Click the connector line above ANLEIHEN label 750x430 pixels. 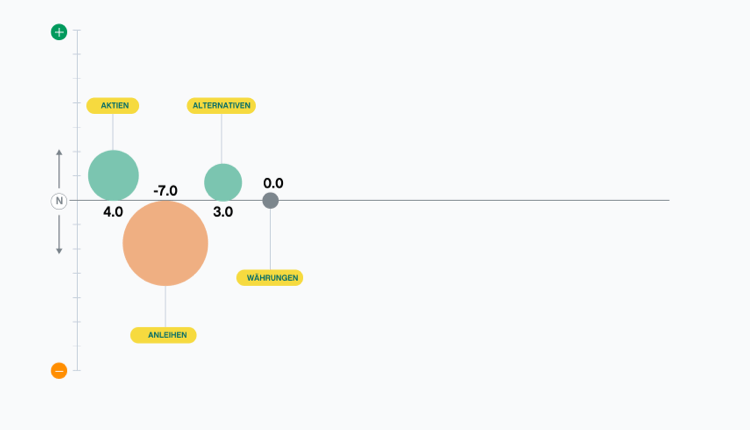[165, 307]
